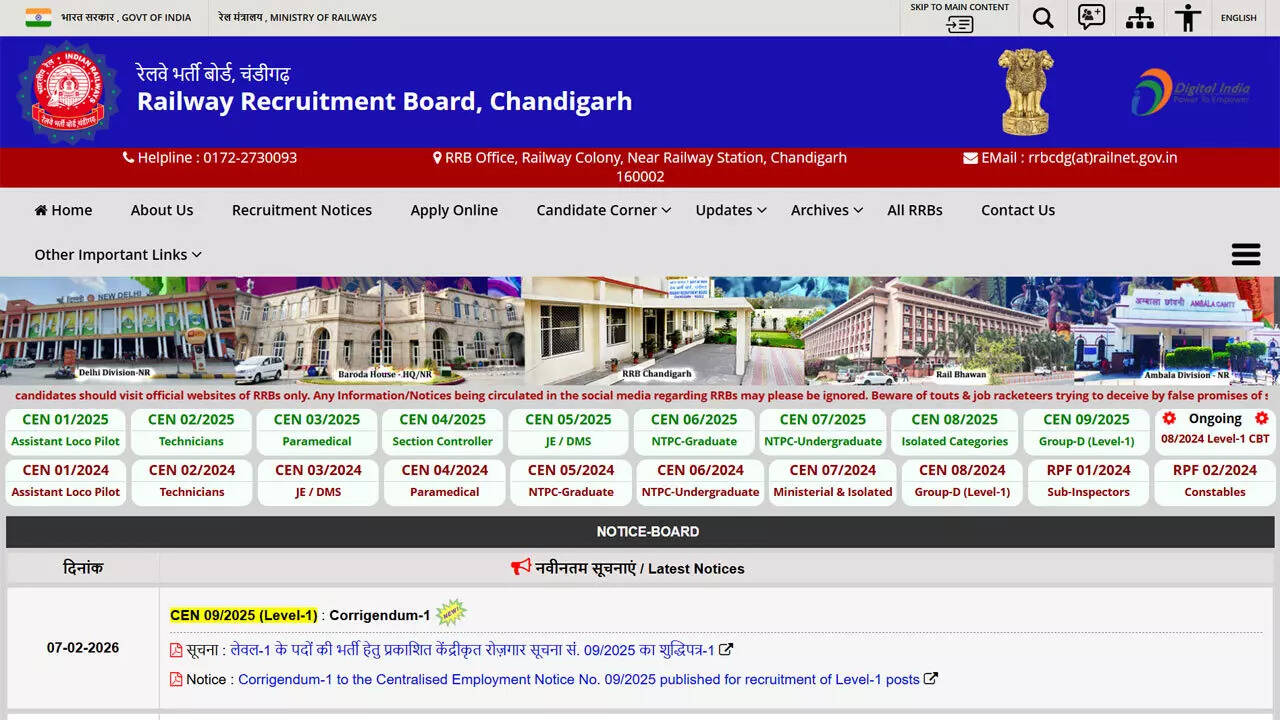Select the All RRBs menu item

[915, 210]
